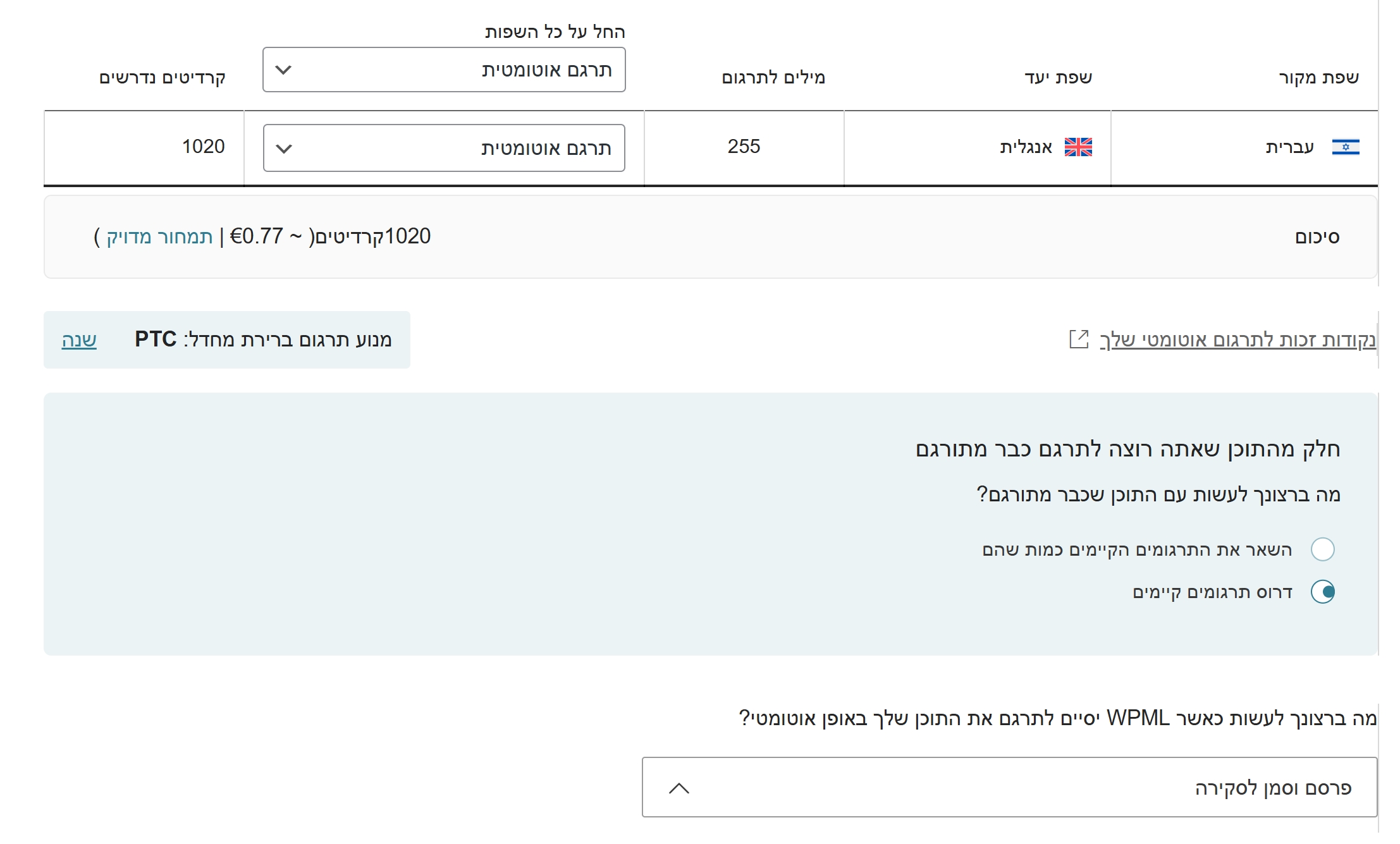This screenshot has height=844, width=1400.
Task: Open English row 'תרגם אוטומטית' dropdown
Action: tap(444, 149)
